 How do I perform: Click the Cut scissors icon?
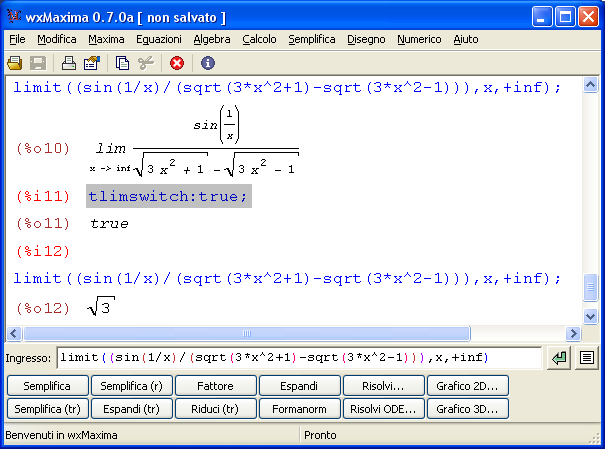tap(145, 63)
